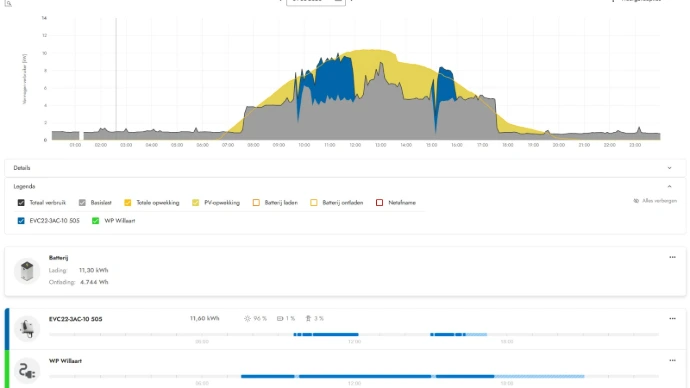The height and width of the screenshot is (388, 690).
Task: Click the 07:00 label on the chart x-axis
Action: pyautogui.click(x=228, y=145)
